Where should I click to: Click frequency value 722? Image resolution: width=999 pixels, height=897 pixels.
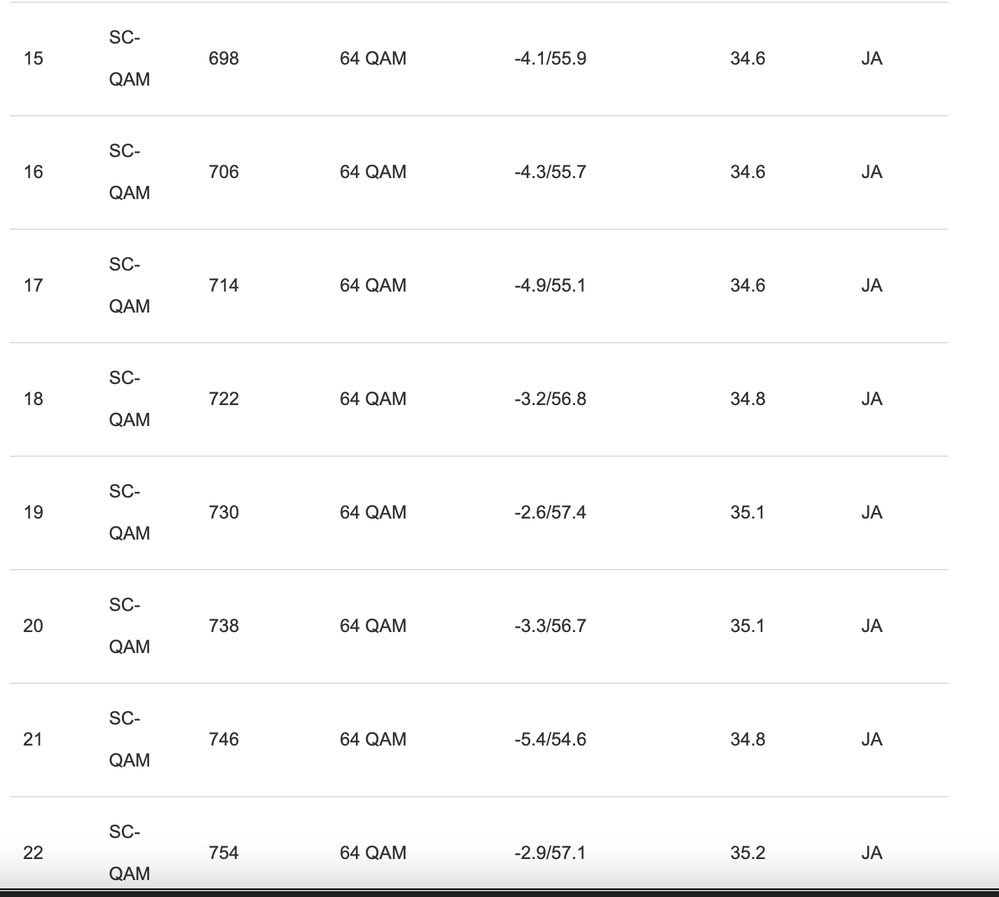(x=223, y=399)
